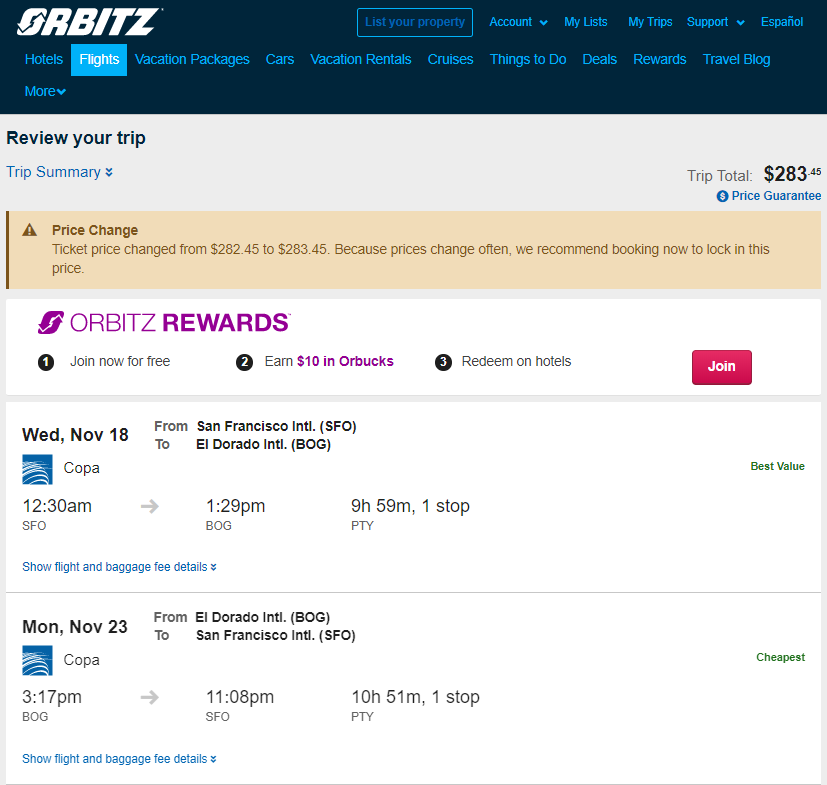Viewport: 827px width, 785px height.
Task: Click the Orbitz logo
Action: [x=89, y=22]
